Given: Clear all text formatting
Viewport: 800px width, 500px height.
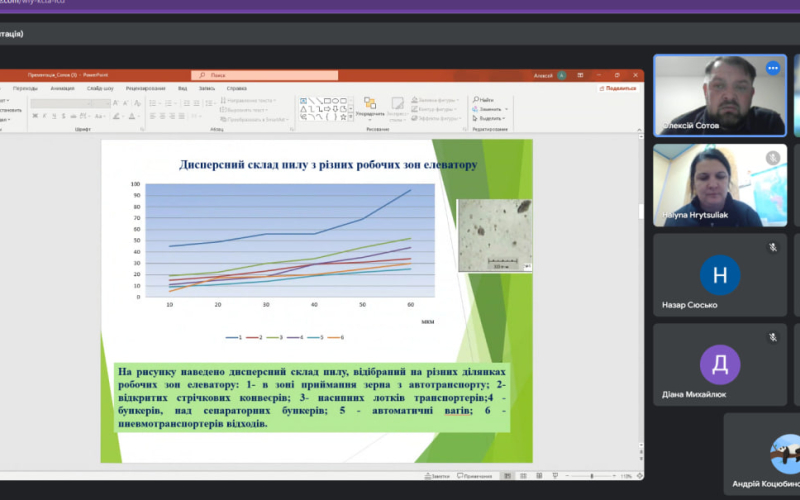Looking at the screenshot, I should pyautogui.click(x=137, y=103).
